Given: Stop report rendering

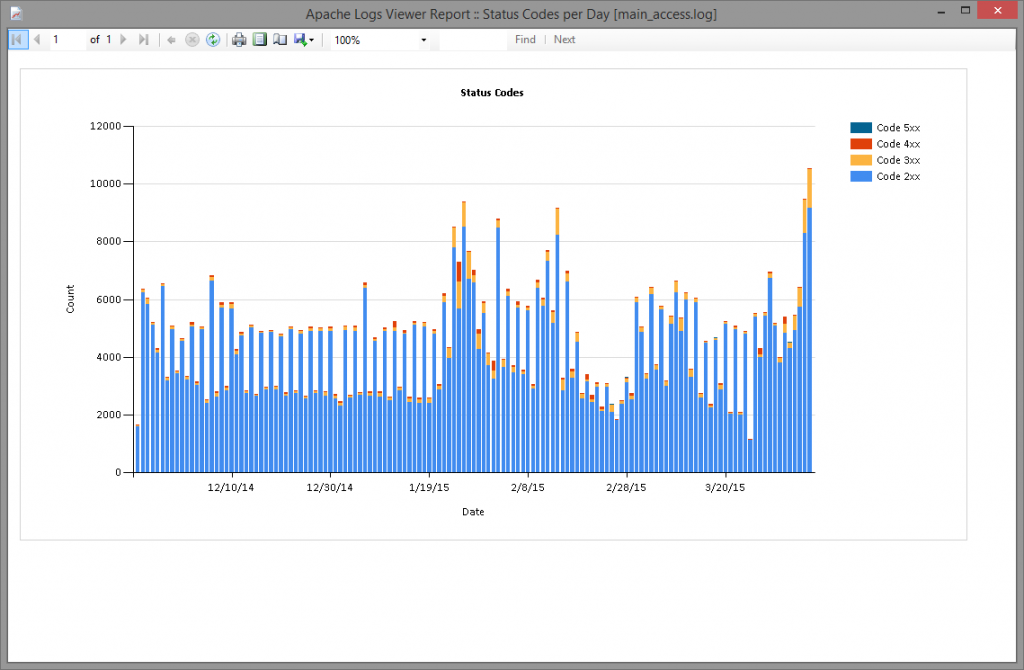Looking at the screenshot, I should [x=192, y=40].
